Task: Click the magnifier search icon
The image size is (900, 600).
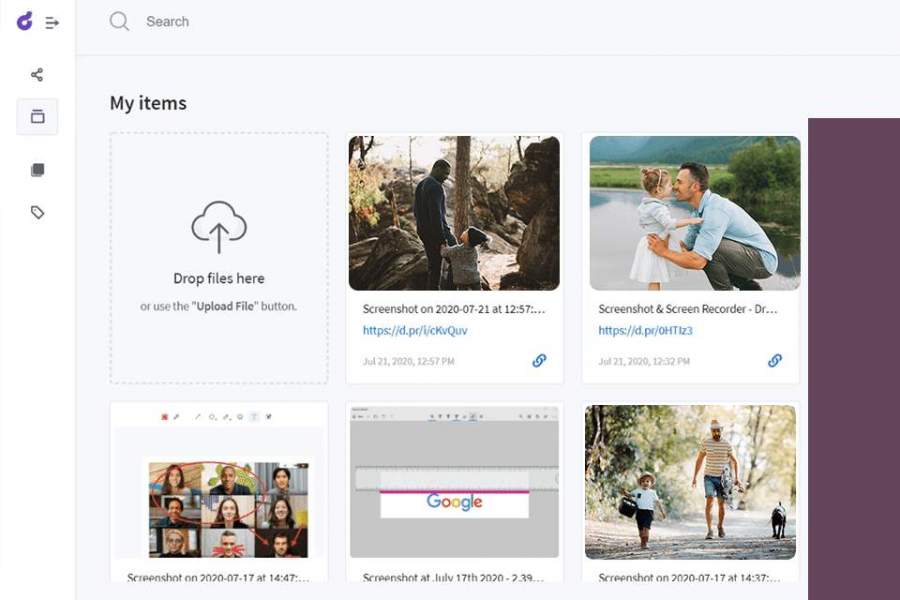Action: [119, 22]
